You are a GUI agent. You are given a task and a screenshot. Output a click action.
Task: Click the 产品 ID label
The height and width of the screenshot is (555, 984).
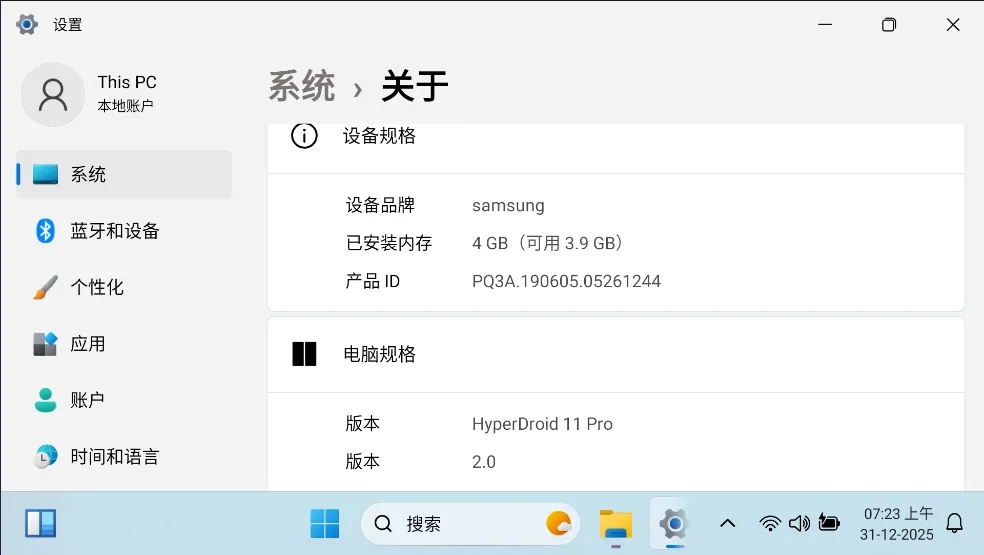(373, 281)
